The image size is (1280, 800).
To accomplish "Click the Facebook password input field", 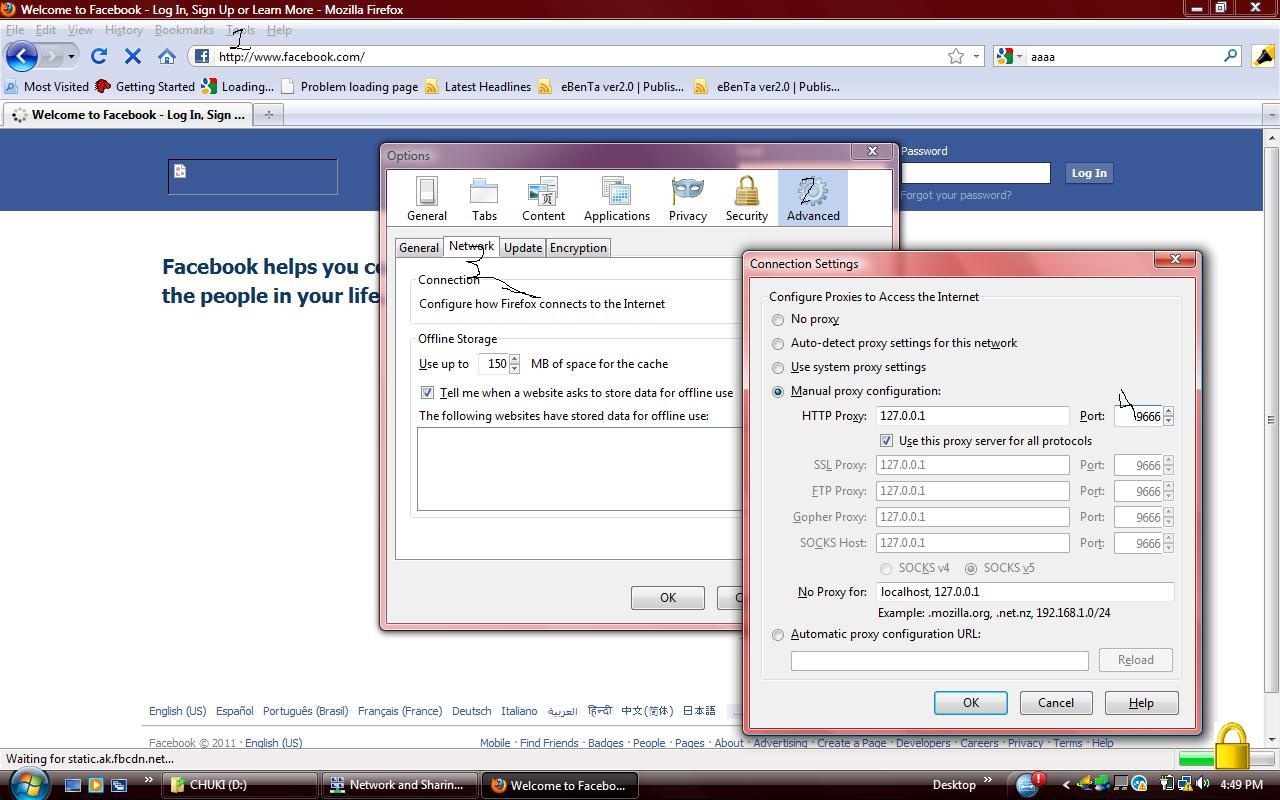I will pos(975,173).
